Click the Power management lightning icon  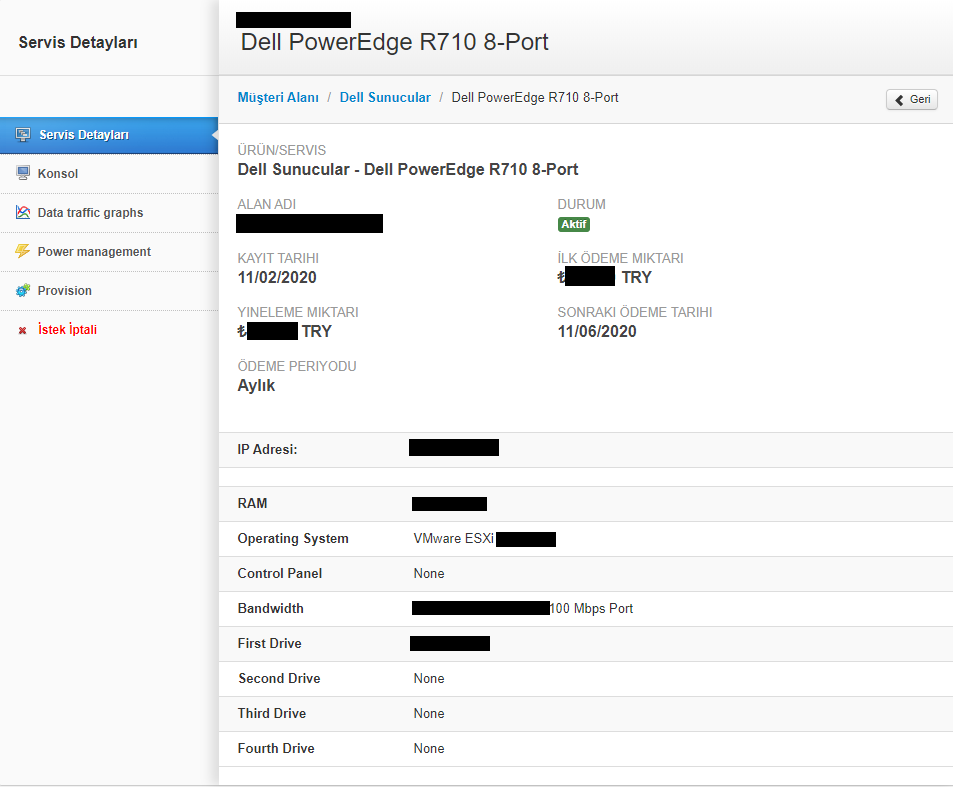tap(22, 251)
